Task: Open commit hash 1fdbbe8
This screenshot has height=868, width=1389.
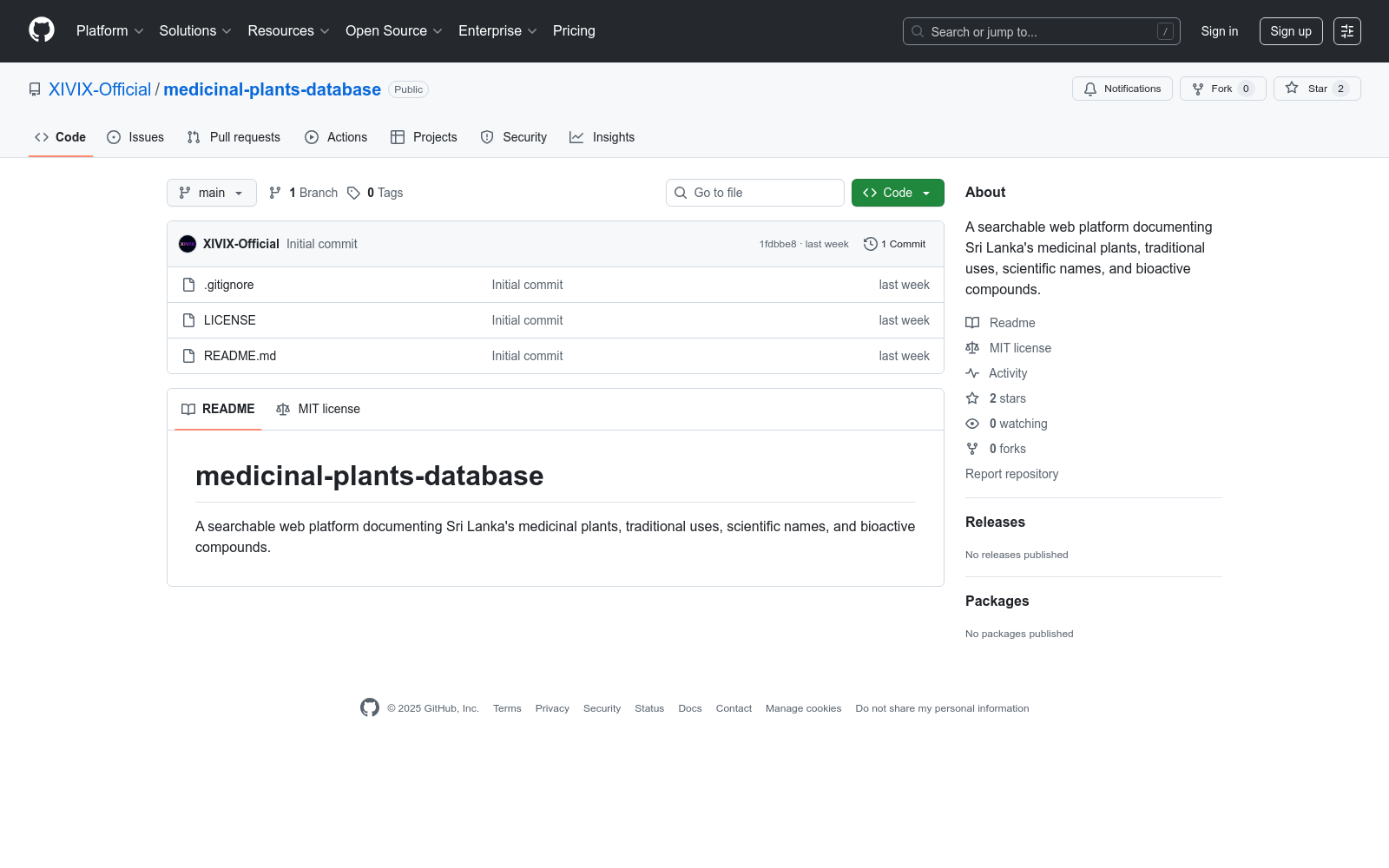Action: coord(778,244)
